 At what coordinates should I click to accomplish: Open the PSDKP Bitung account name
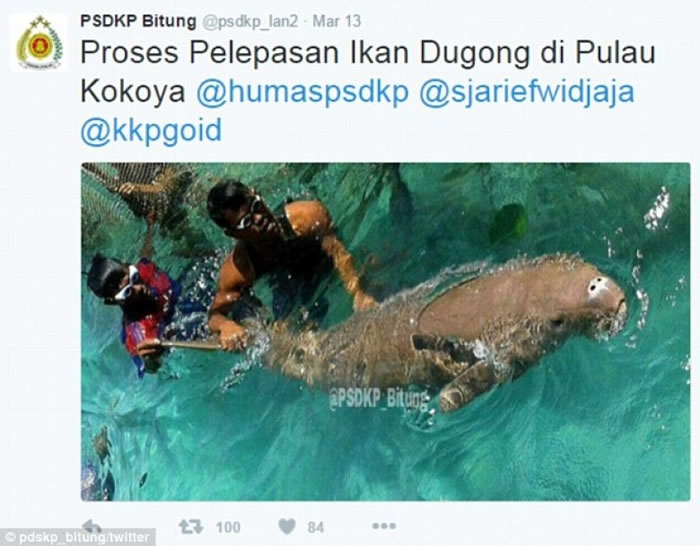point(138,21)
